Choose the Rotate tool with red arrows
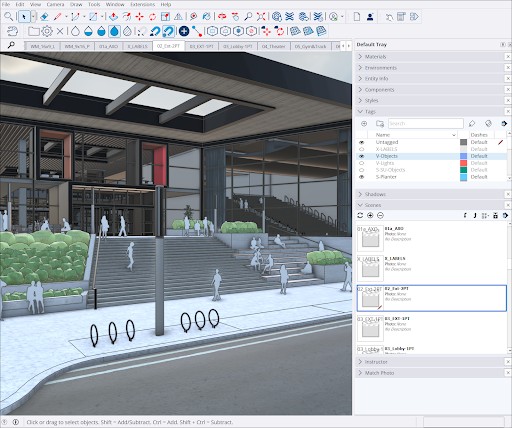This screenshot has width=512, height=428. click(x=152, y=16)
